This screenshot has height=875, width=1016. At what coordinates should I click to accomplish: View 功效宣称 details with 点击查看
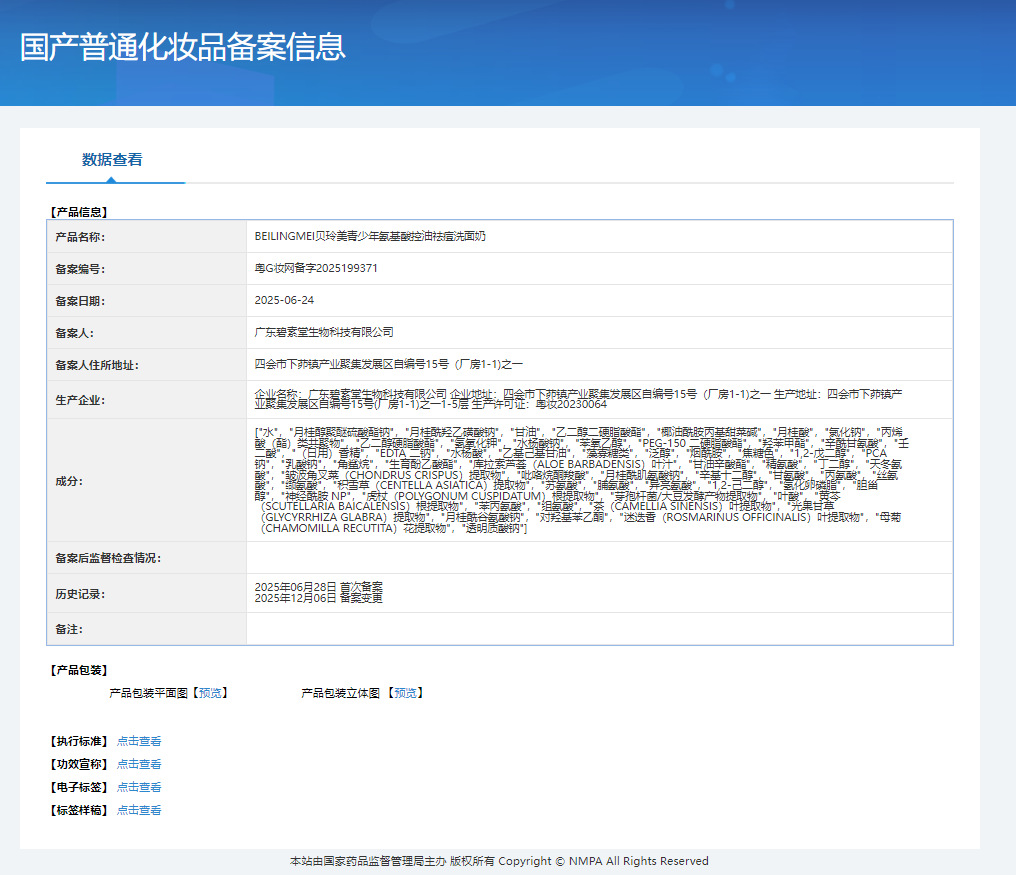[x=139, y=763]
